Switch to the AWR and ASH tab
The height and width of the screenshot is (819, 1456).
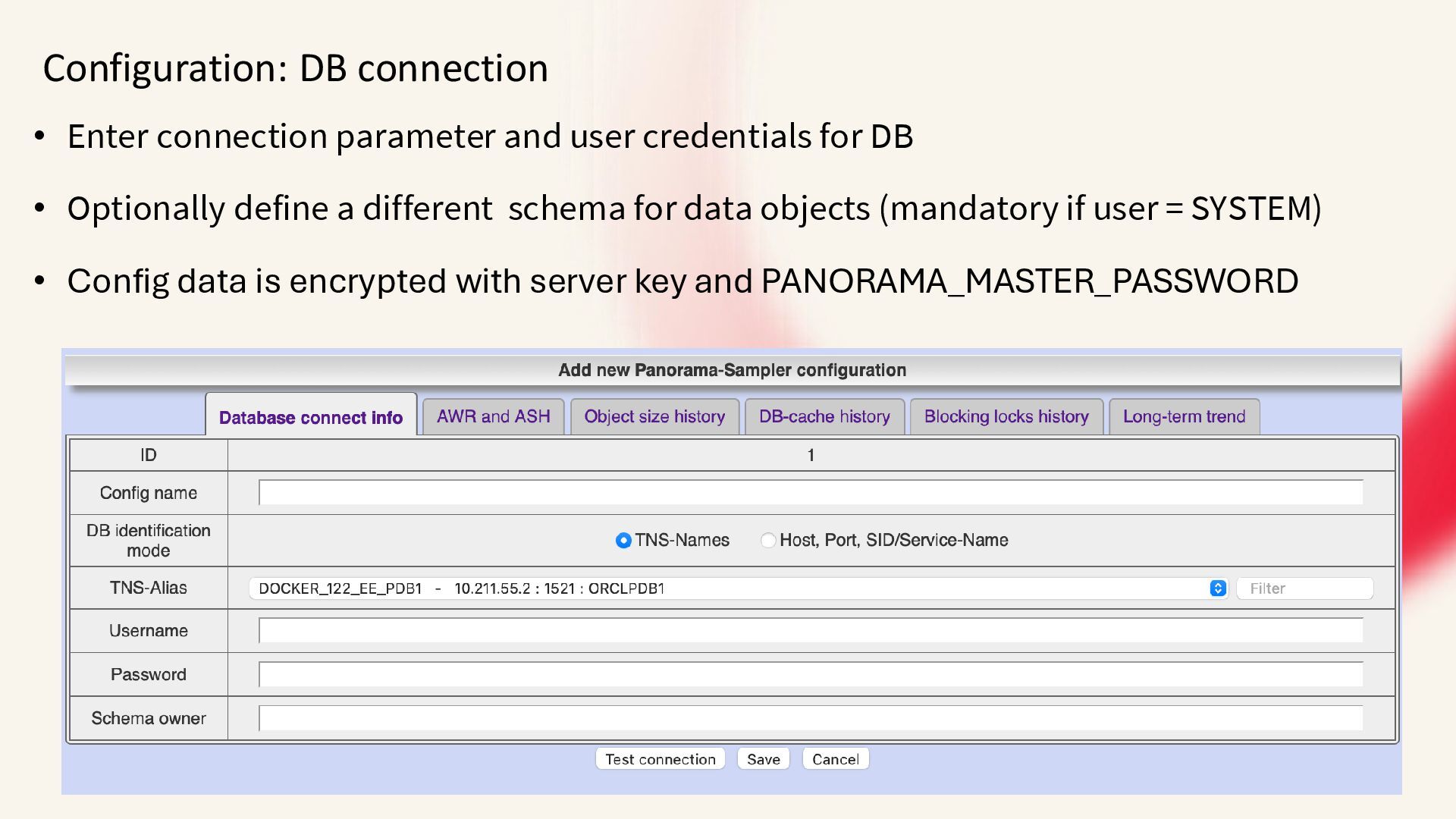pos(493,416)
